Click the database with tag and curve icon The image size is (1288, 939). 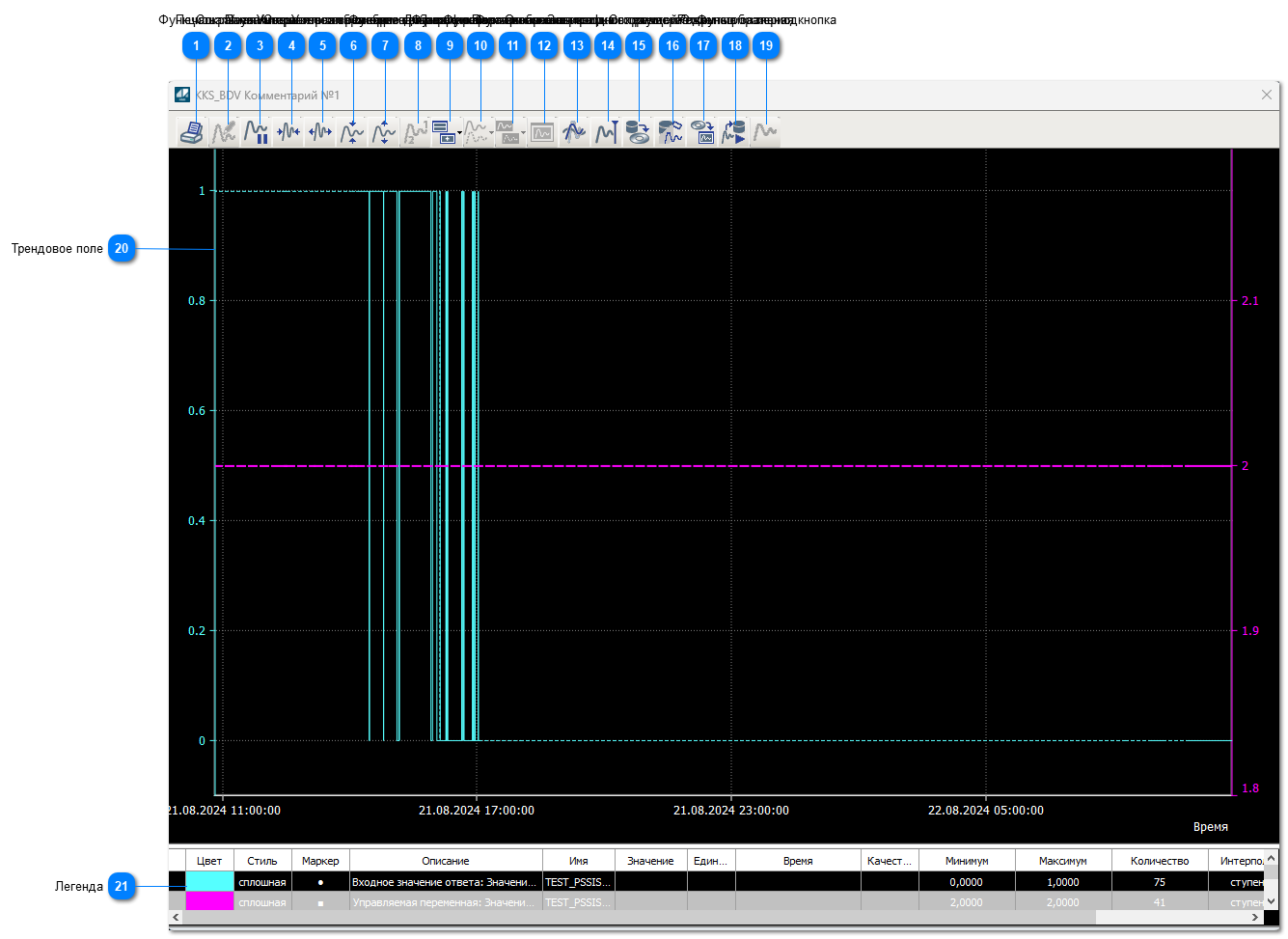tap(670, 132)
